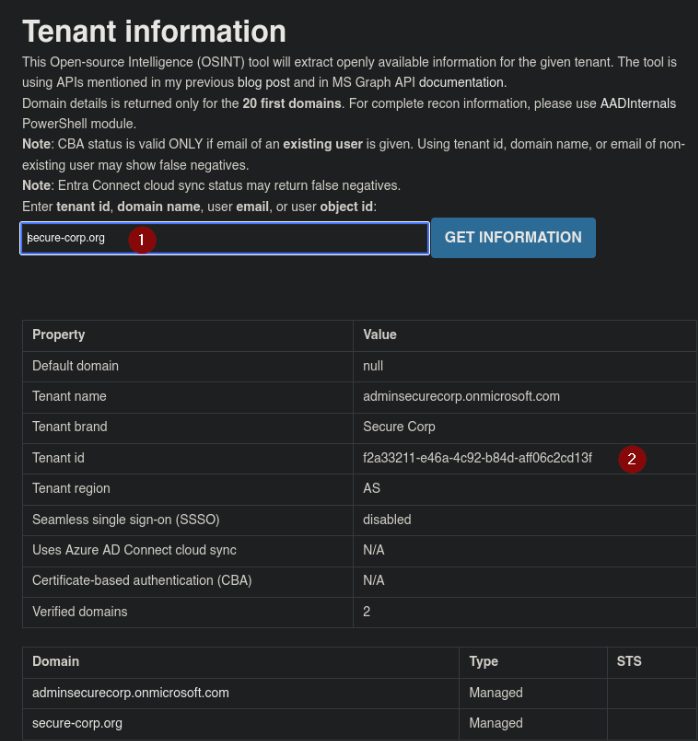Click the STS column header
This screenshot has width=698, height=741.
click(629, 661)
